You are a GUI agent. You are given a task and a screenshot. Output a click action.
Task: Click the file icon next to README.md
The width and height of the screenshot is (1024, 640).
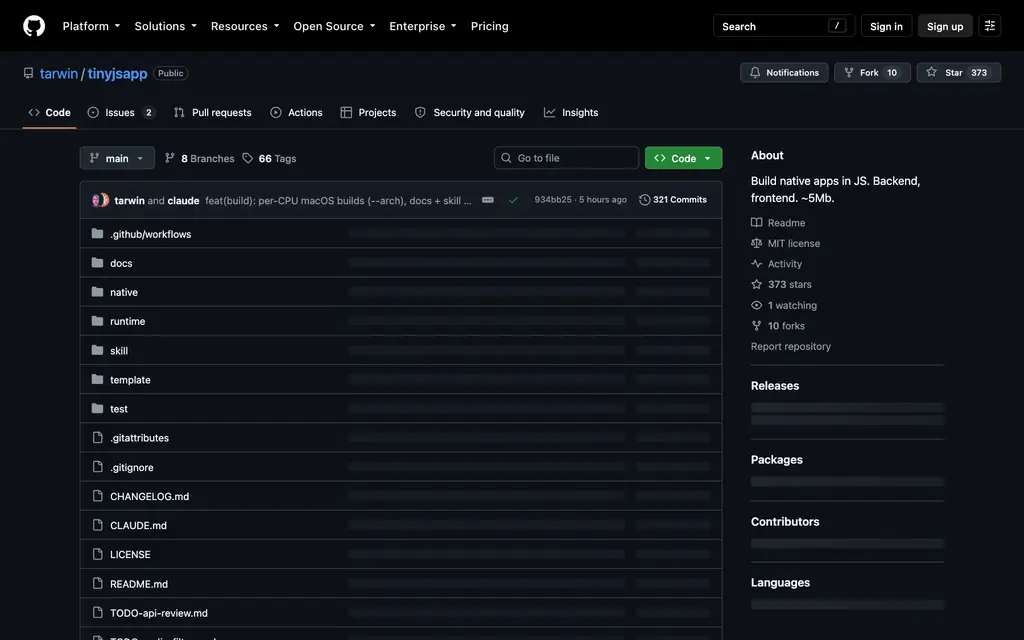pos(97,583)
